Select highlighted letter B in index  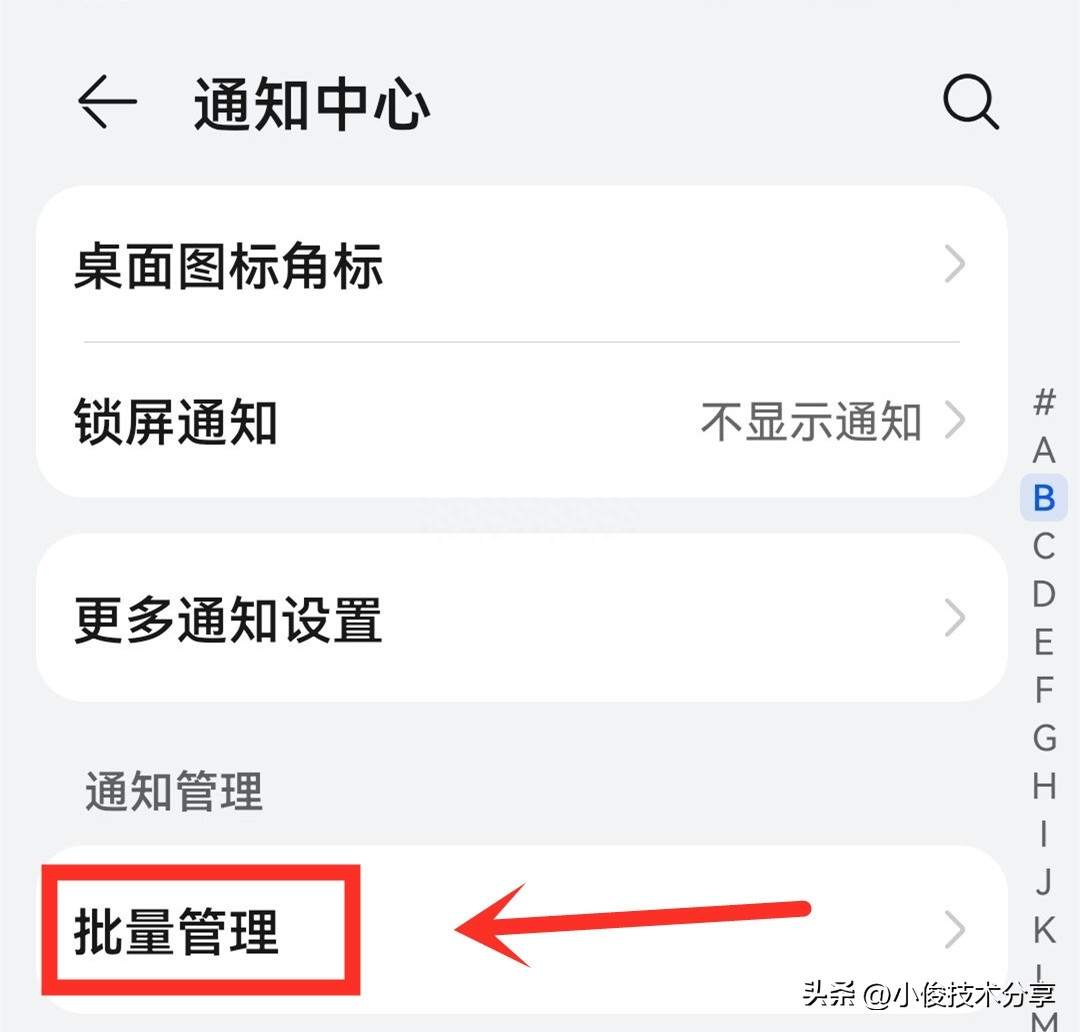pyautogui.click(x=1044, y=497)
